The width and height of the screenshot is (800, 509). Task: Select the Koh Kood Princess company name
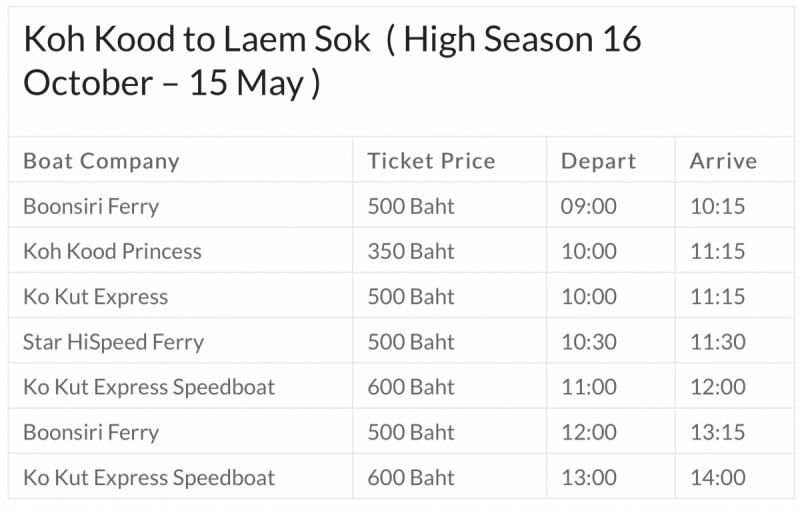click(112, 251)
